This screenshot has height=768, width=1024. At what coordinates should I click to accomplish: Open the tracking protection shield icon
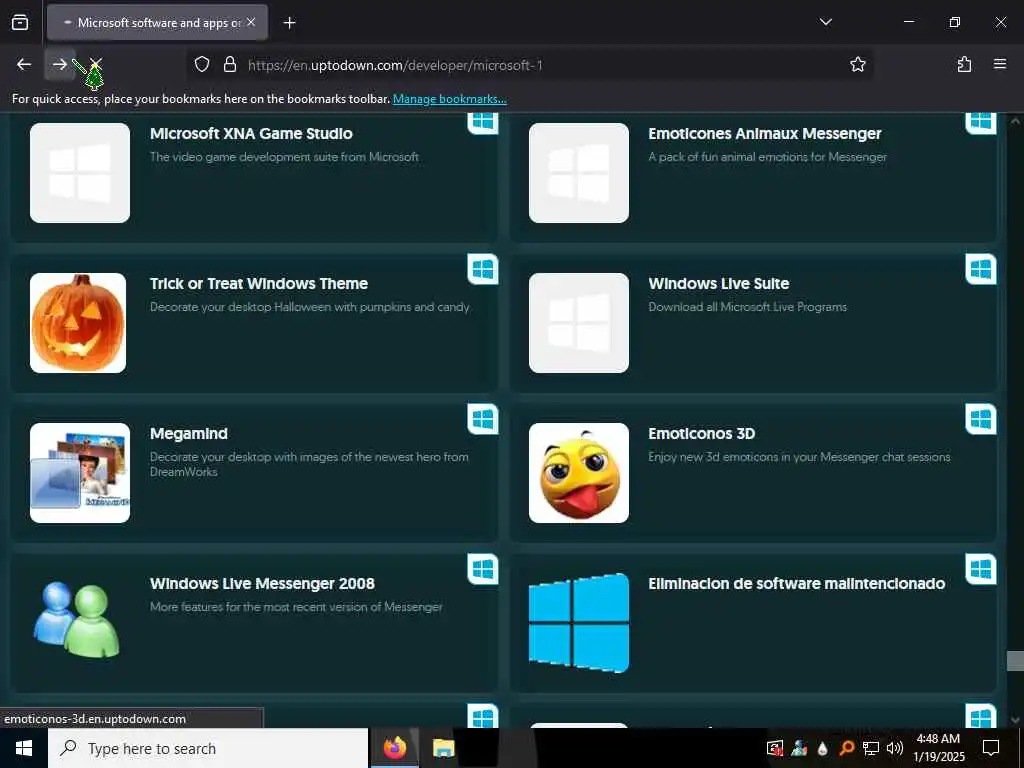pyautogui.click(x=202, y=64)
